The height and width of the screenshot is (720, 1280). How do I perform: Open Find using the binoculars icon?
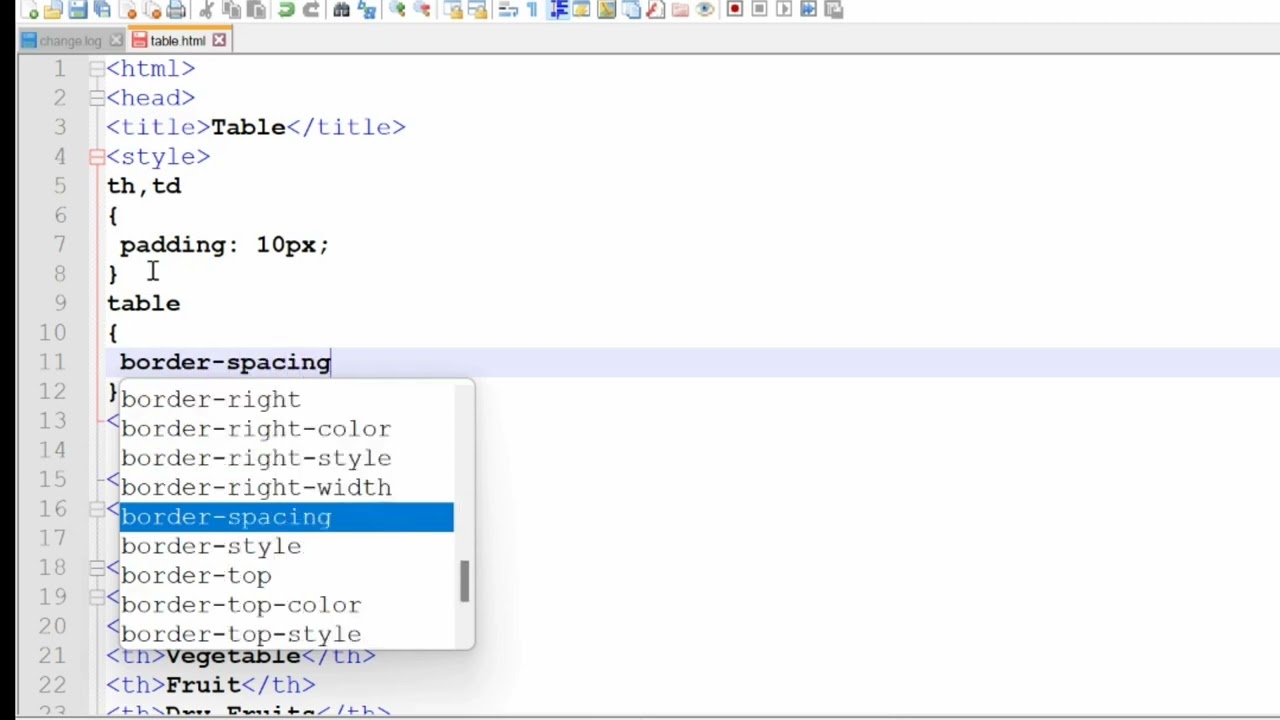[x=341, y=10]
